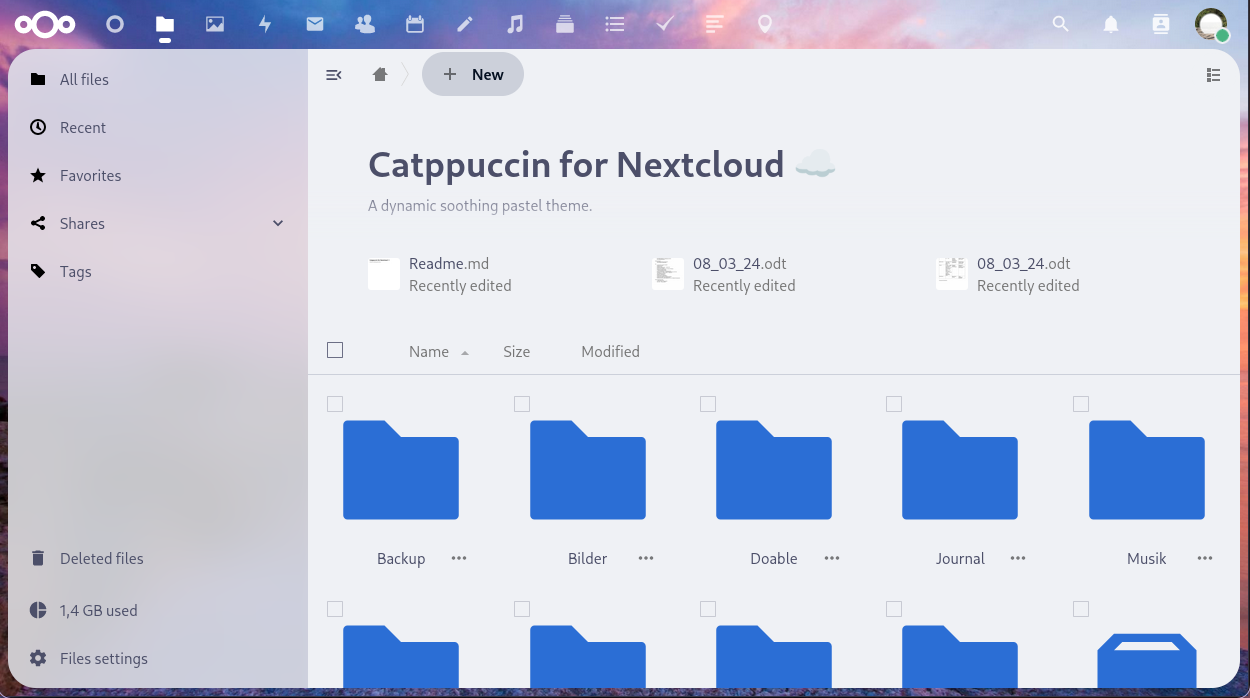
Task: Open the Photos app icon
Action: click(215, 24)
